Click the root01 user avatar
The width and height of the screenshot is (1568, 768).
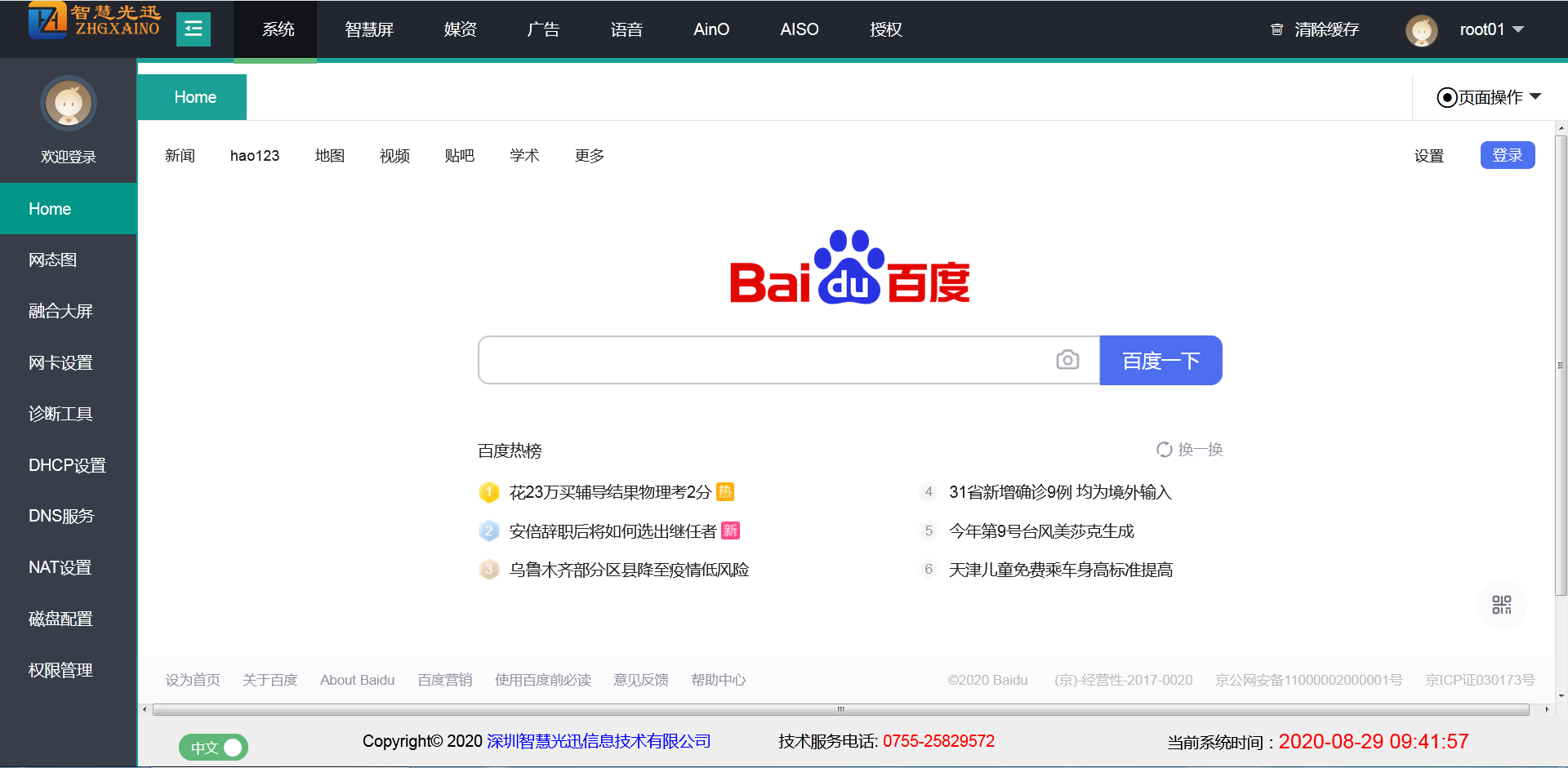[1421, 30]
